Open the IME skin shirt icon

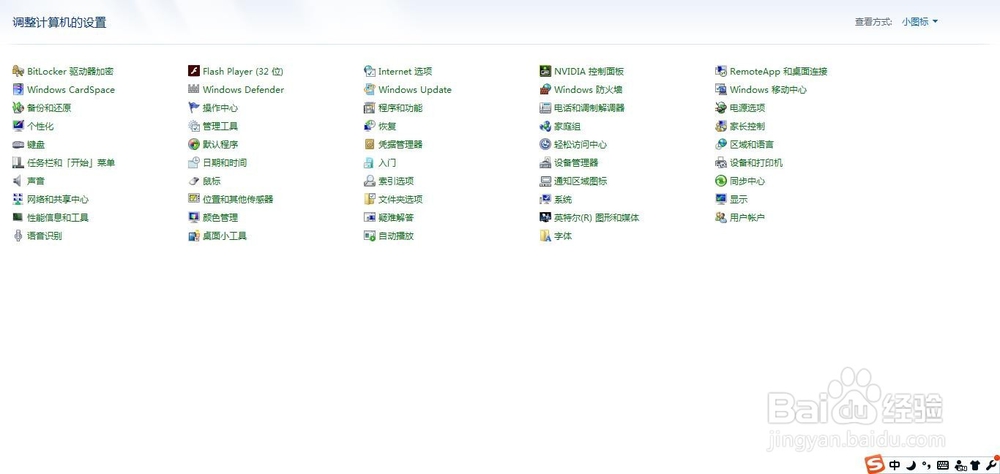pyautogui.click(x=975, y=465)
